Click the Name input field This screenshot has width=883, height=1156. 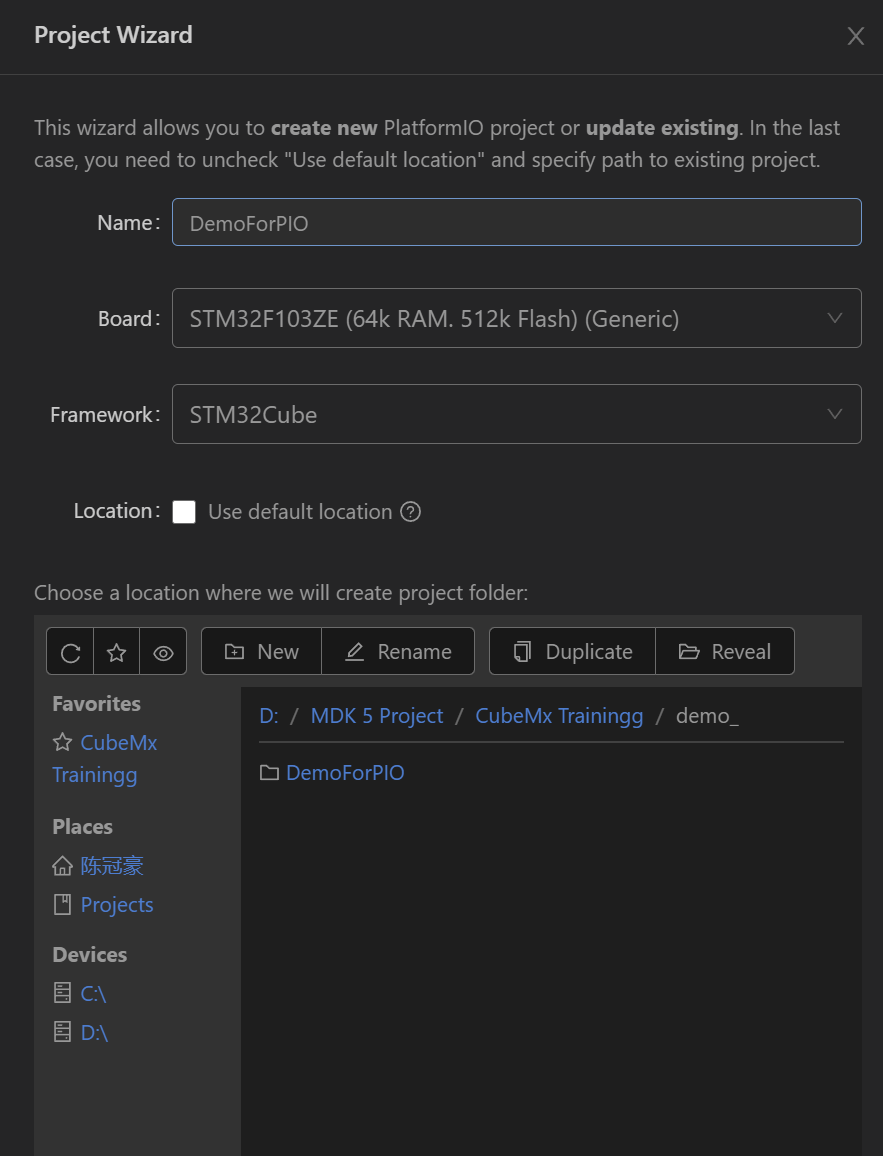coord(516,223)
